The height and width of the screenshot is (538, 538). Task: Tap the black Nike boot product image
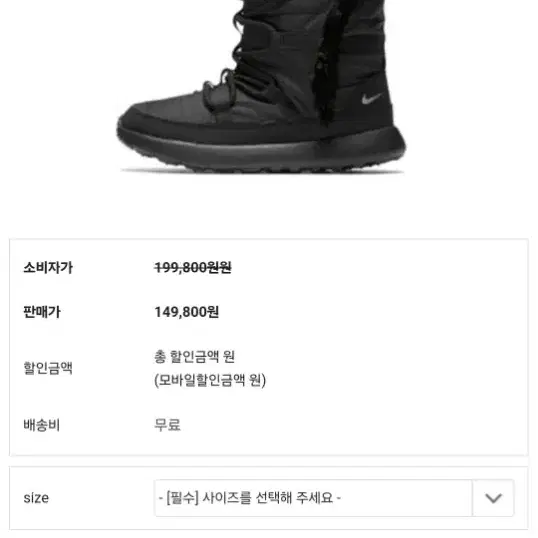[x=261, y=86]
